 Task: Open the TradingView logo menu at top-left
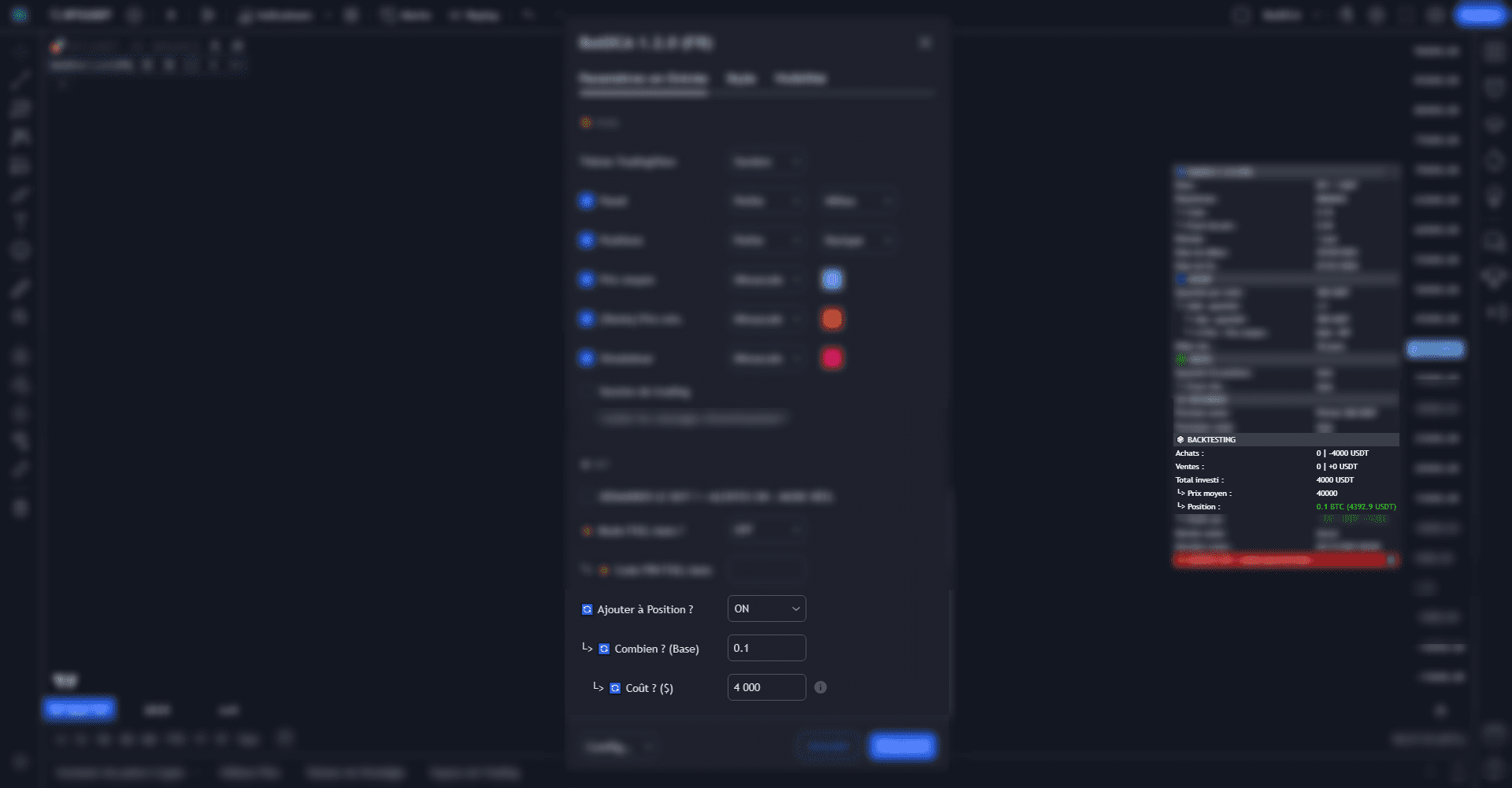(x=20, y=15)
